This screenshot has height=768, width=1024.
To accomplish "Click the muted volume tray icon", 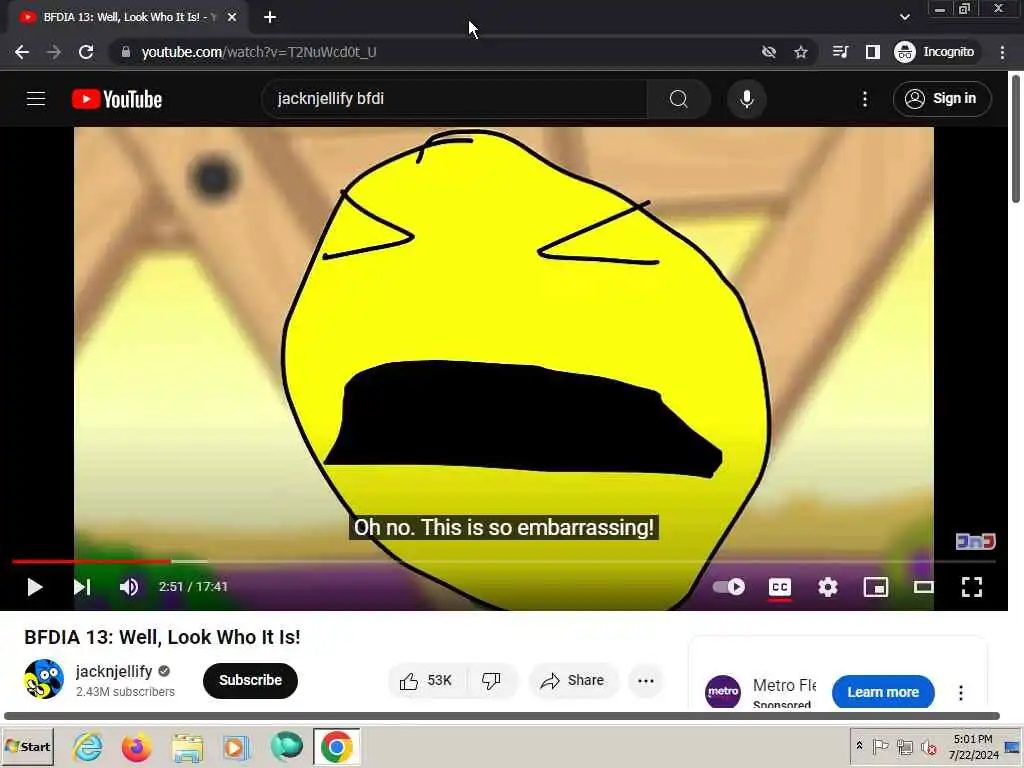I will pos(929,746).
